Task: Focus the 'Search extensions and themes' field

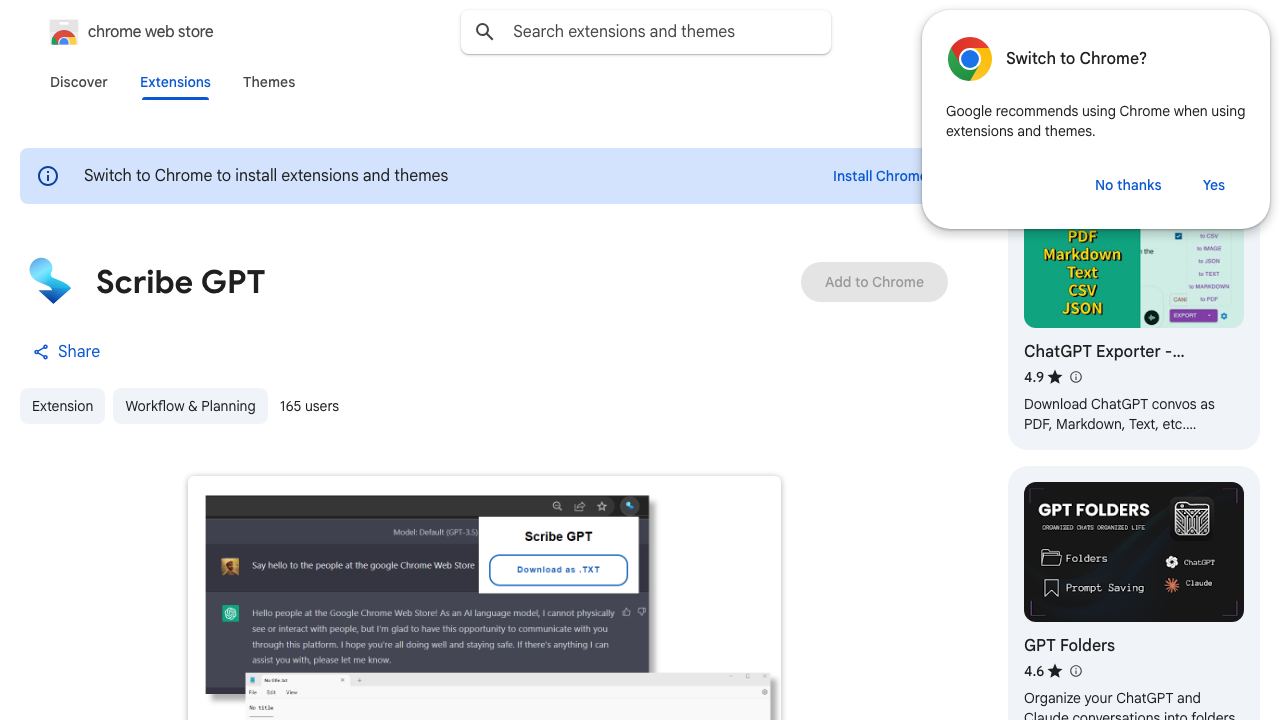Action: (646, 32)
